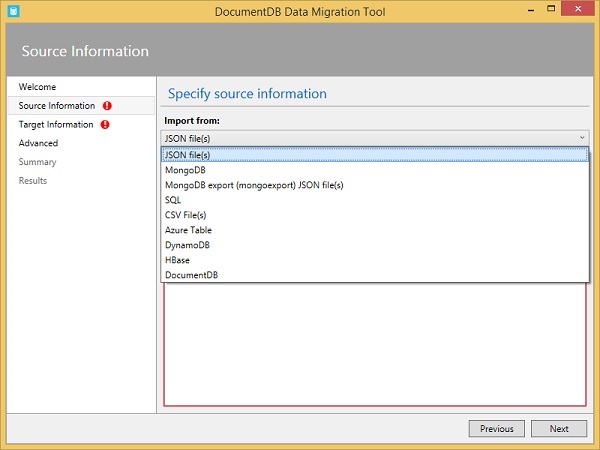Go to the Welcome step
Viewport: 600px width, 450px height.
coord(38,87)
